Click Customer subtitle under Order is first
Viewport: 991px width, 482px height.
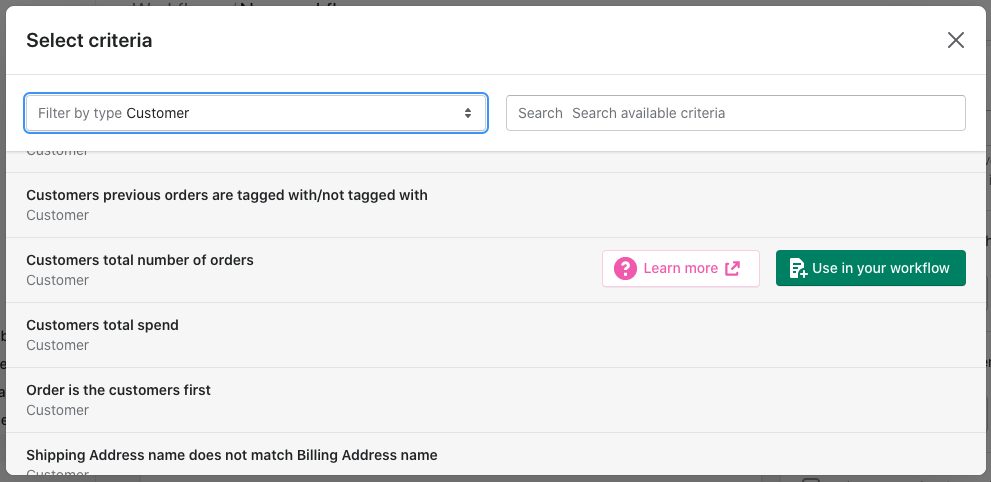tap(58, 411)
